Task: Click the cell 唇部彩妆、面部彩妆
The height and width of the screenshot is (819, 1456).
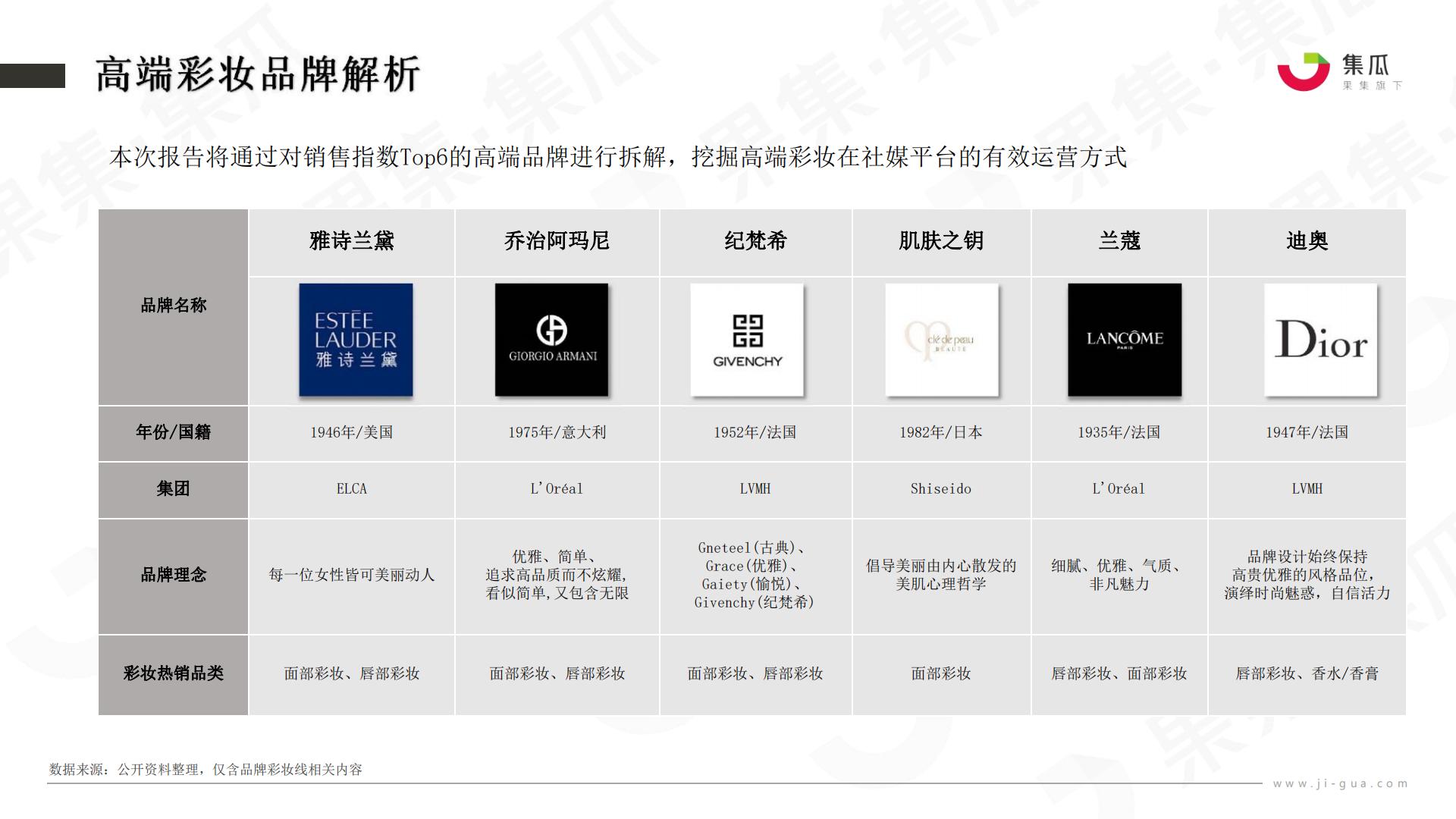Action: point(1119,673)
